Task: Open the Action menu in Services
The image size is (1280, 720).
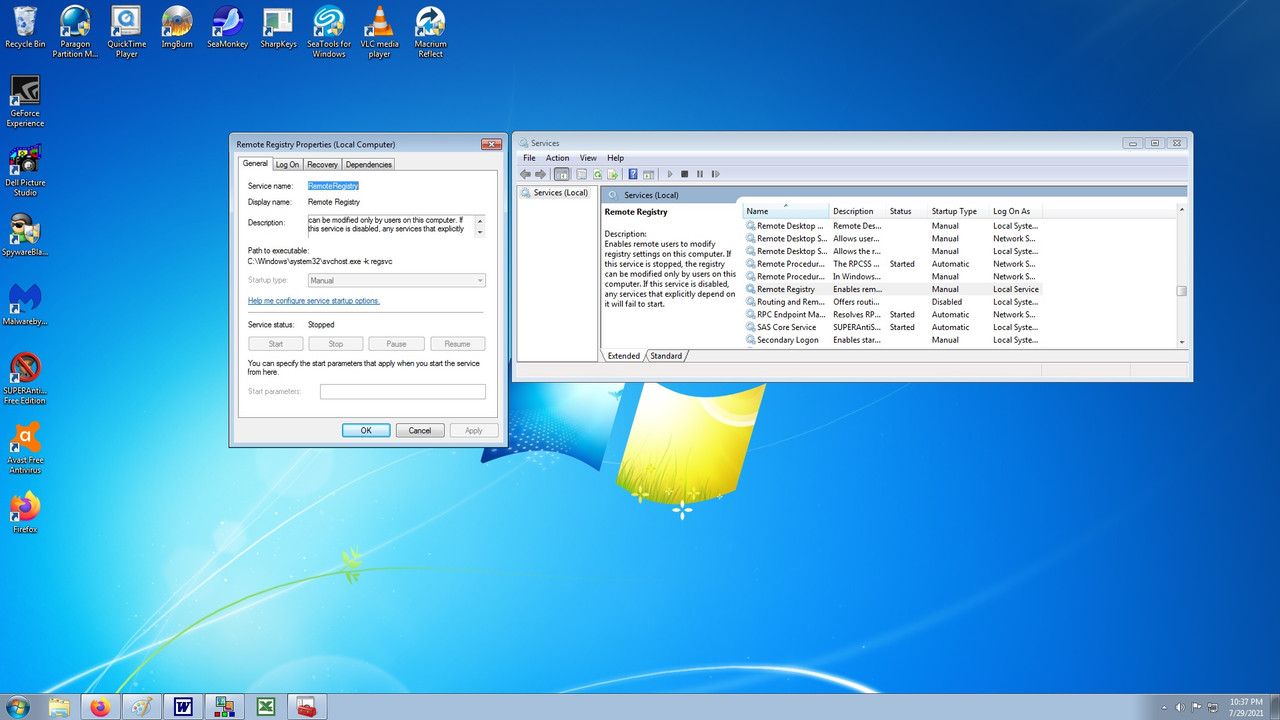Action: click(557, 158)
